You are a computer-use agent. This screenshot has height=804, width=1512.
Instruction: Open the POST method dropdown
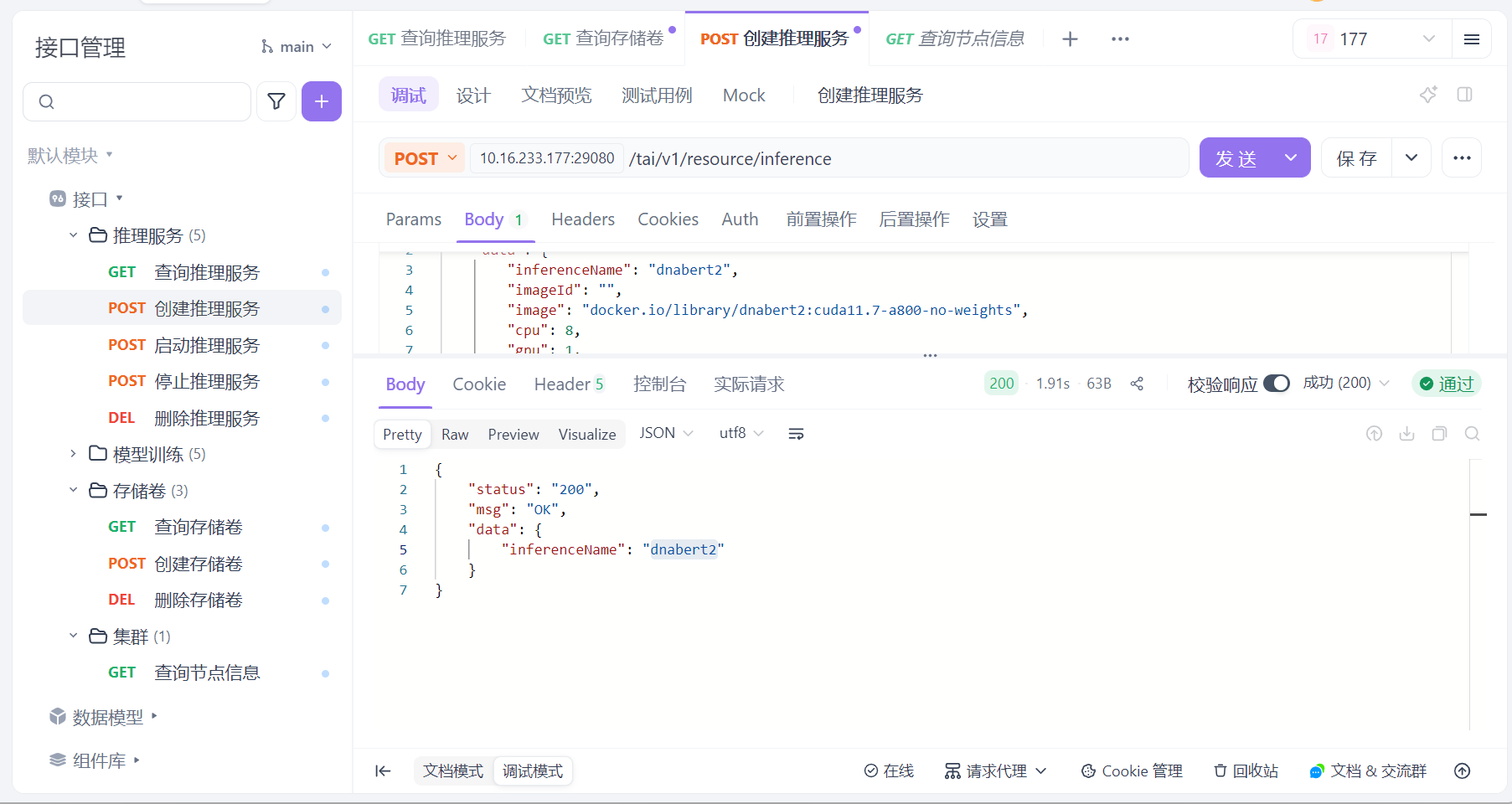click(x=425, y=158)
